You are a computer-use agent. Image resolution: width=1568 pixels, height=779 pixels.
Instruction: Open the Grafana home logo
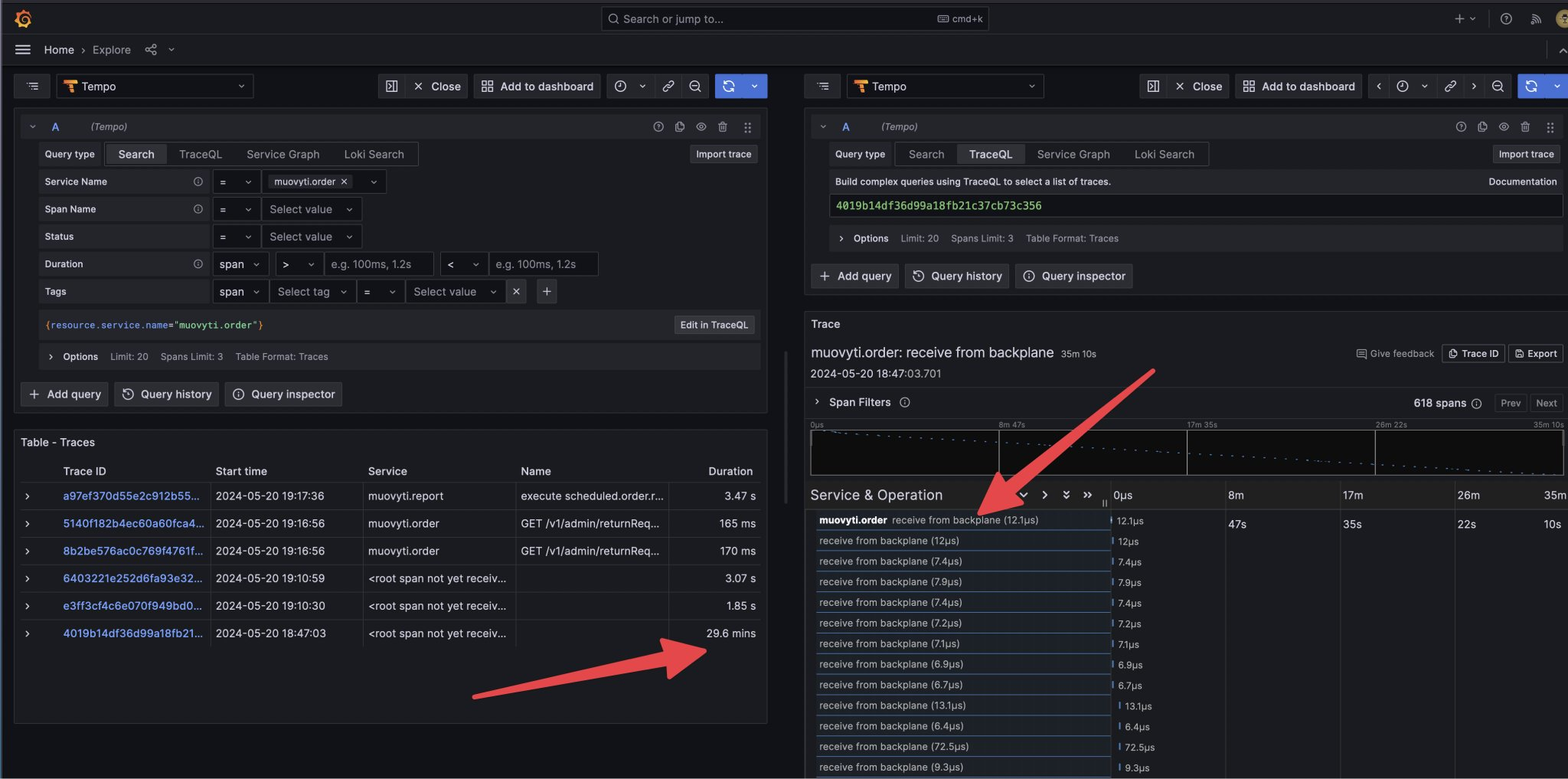tap(23, 18)
